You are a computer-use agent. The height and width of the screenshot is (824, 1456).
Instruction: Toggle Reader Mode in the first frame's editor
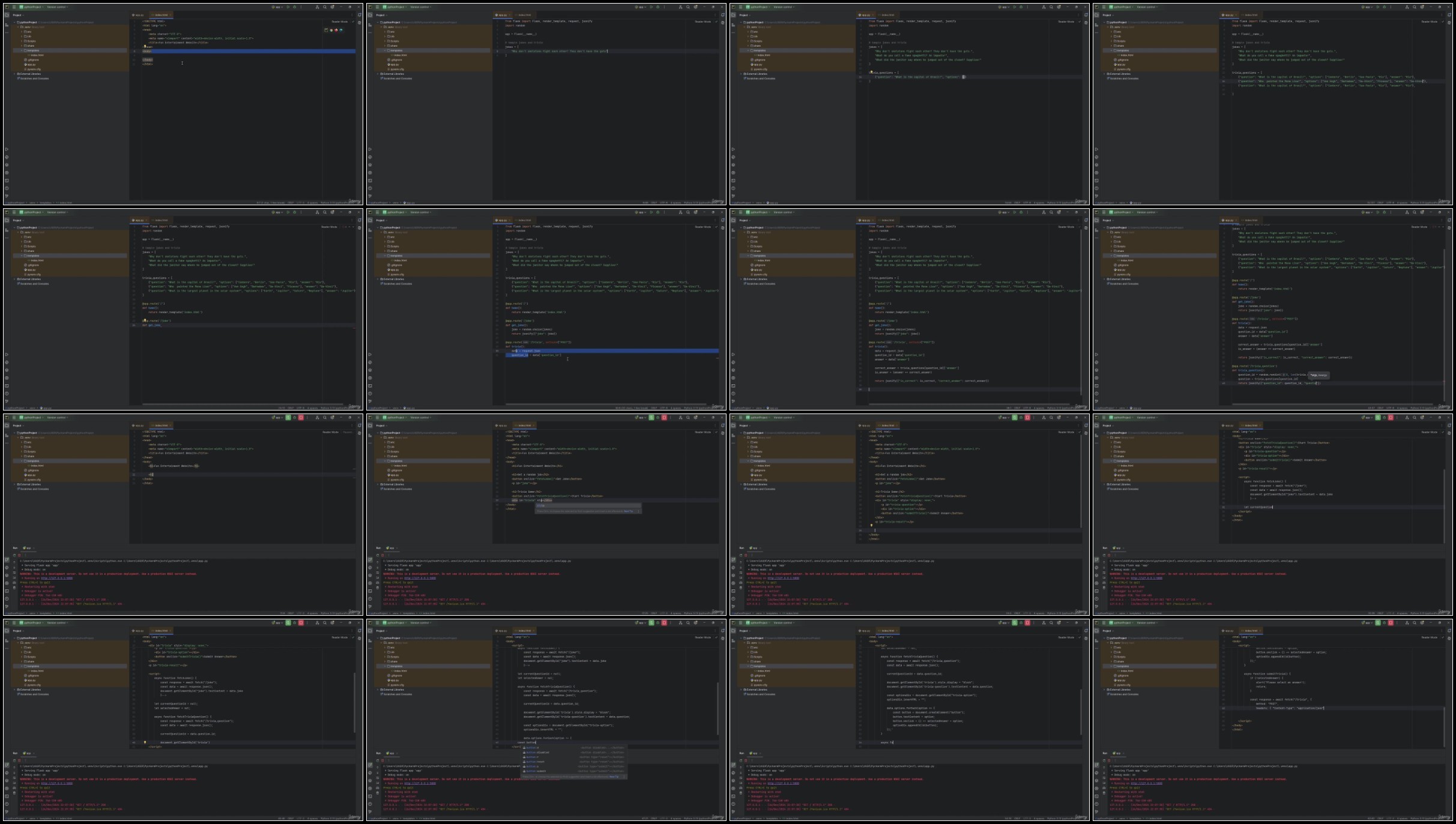(x=340, y=22)
